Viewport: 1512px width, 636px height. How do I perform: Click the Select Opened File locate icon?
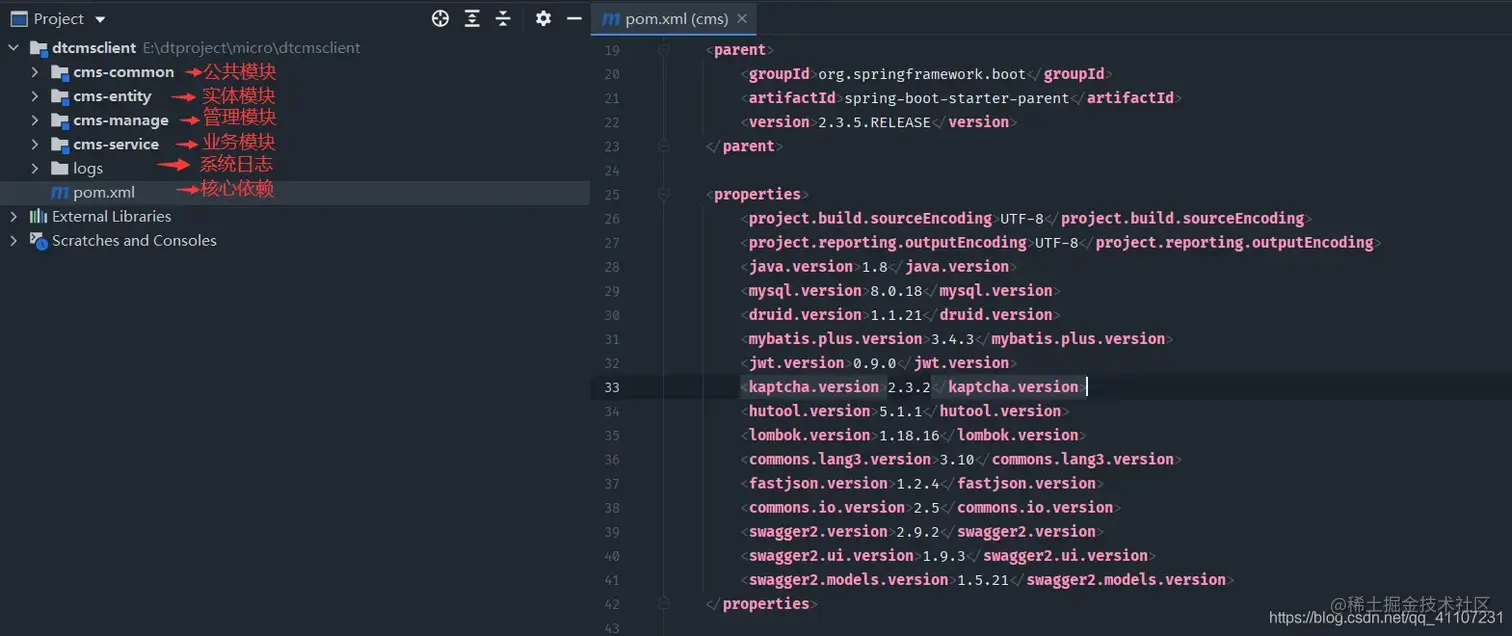coord(440,18)
